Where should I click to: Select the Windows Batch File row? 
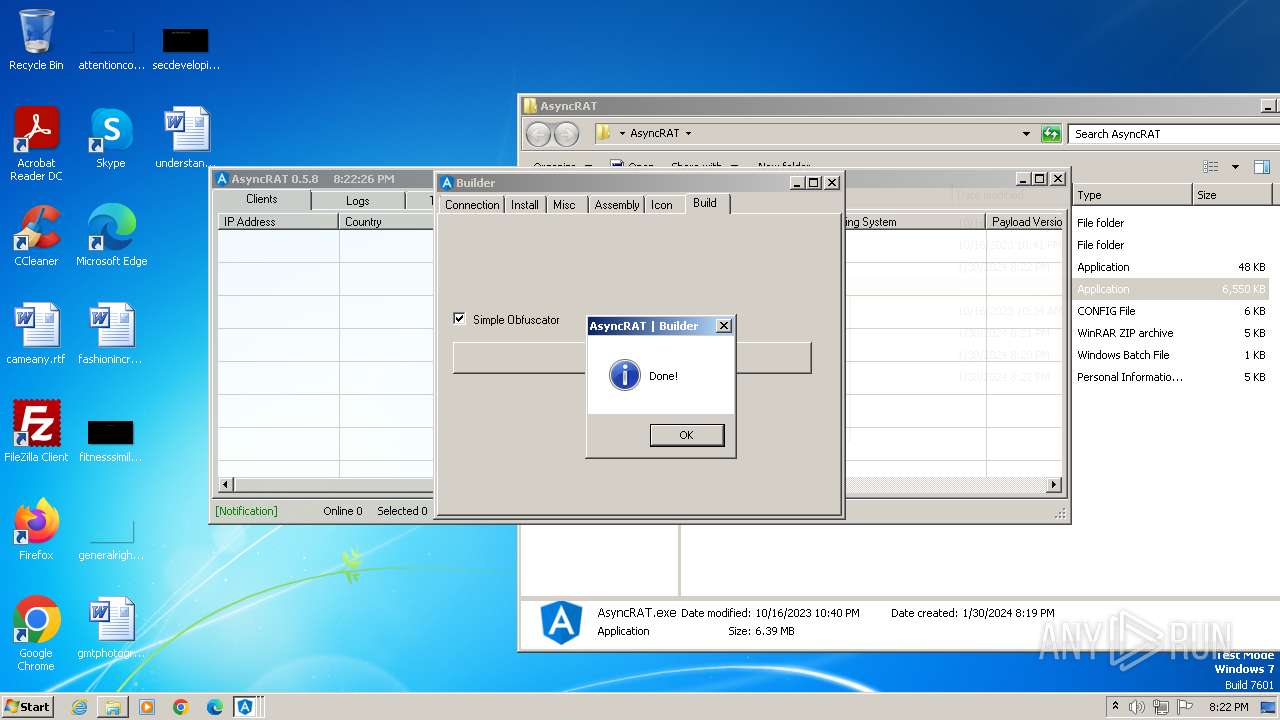point(1172,355)
